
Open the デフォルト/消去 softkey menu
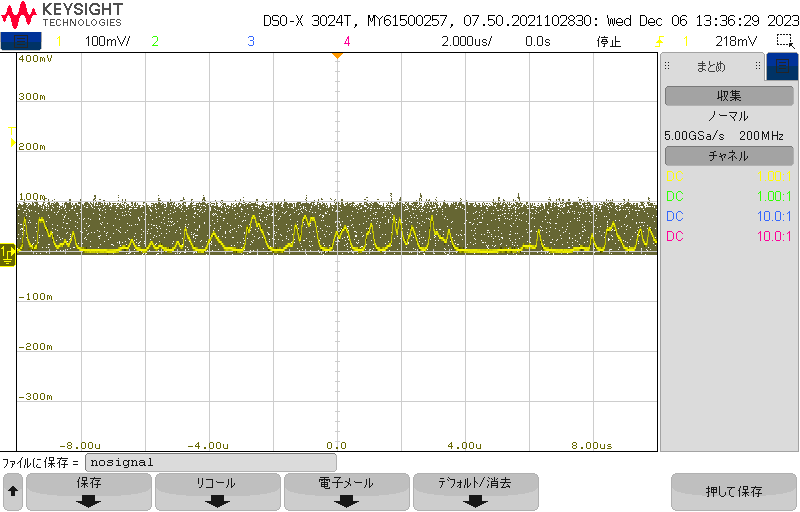click(x=476, y=492)
